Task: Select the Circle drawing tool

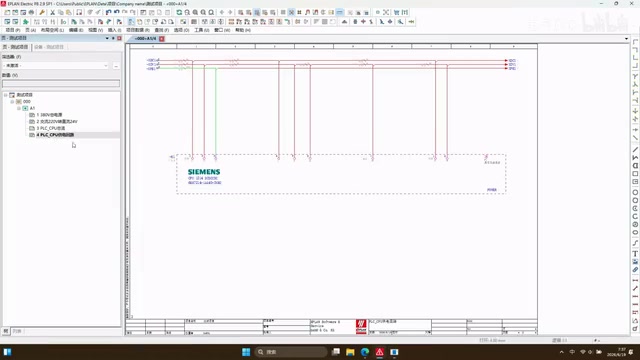Action: pos(635,193)
